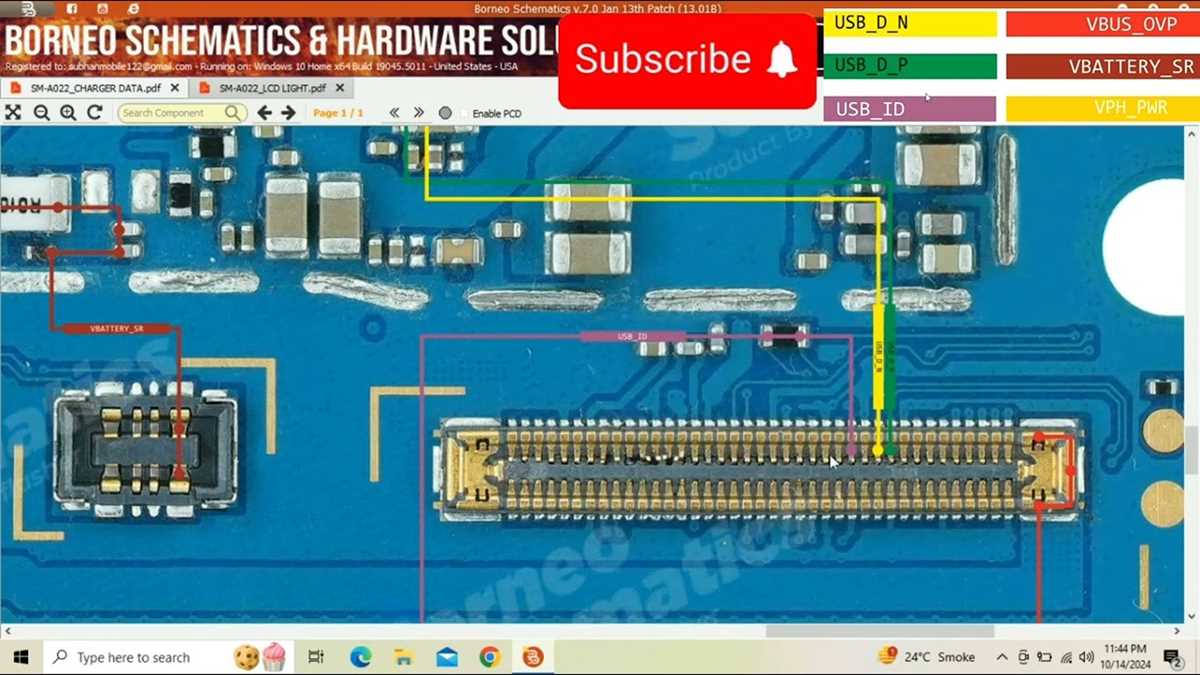Click the horizontal scrollbar thumb

tap(880, 632)
